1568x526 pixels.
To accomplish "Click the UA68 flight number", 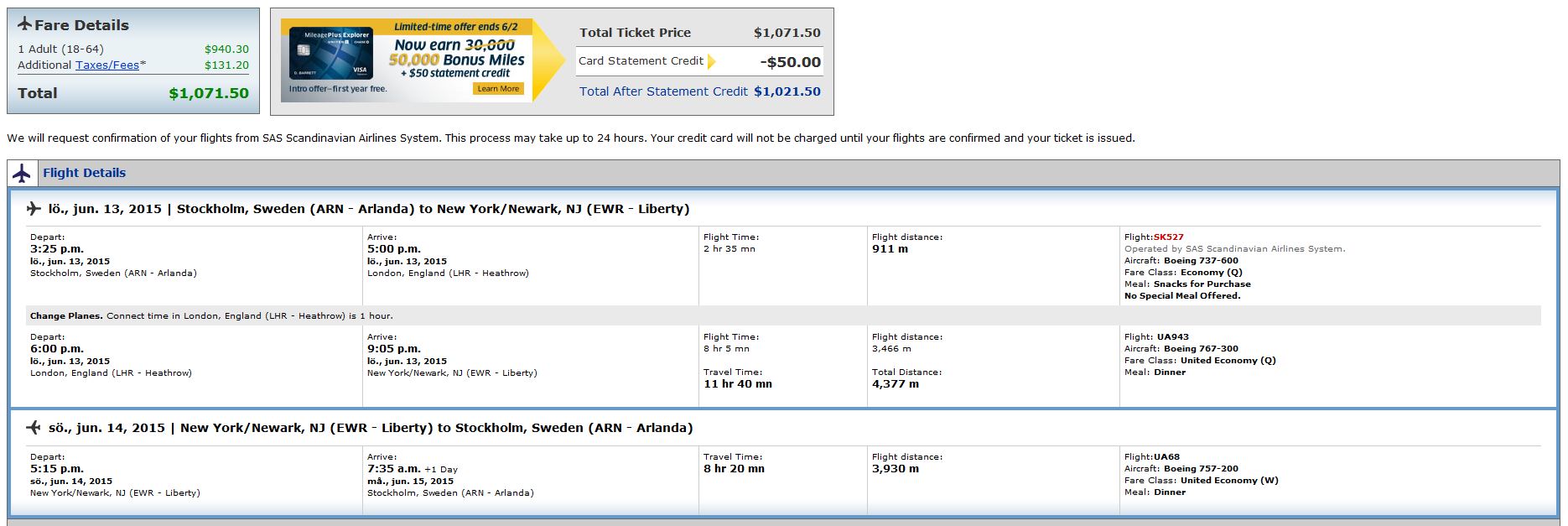I will click(1166, 457).
